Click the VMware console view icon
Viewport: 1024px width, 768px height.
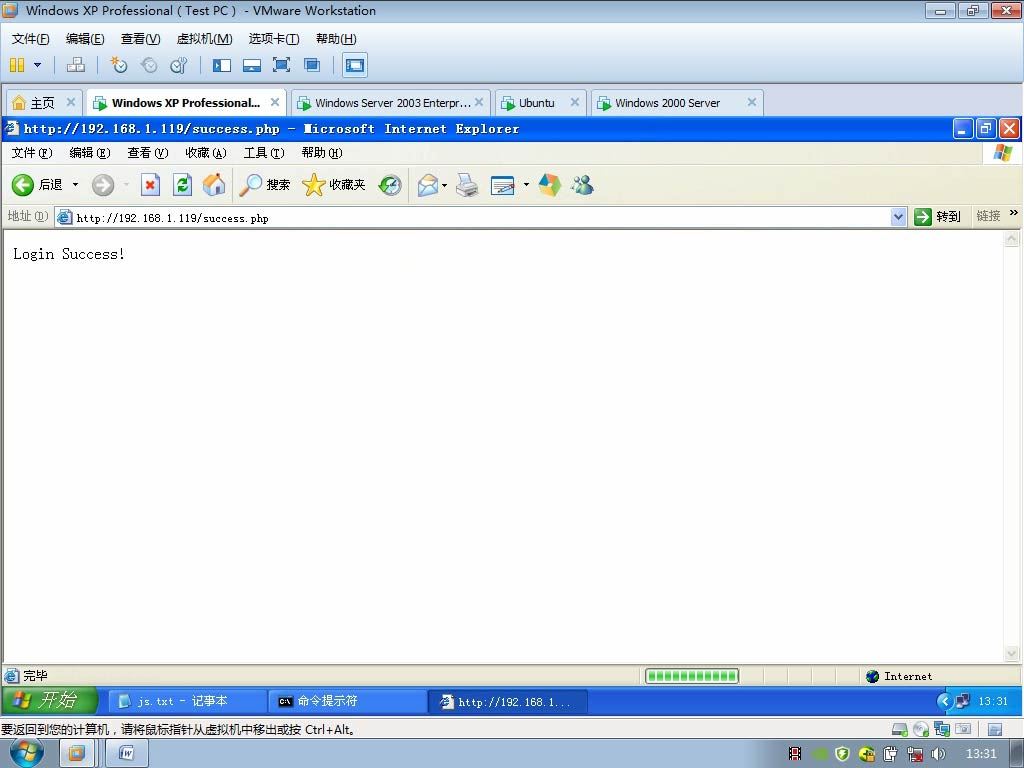tap(355, 65)
